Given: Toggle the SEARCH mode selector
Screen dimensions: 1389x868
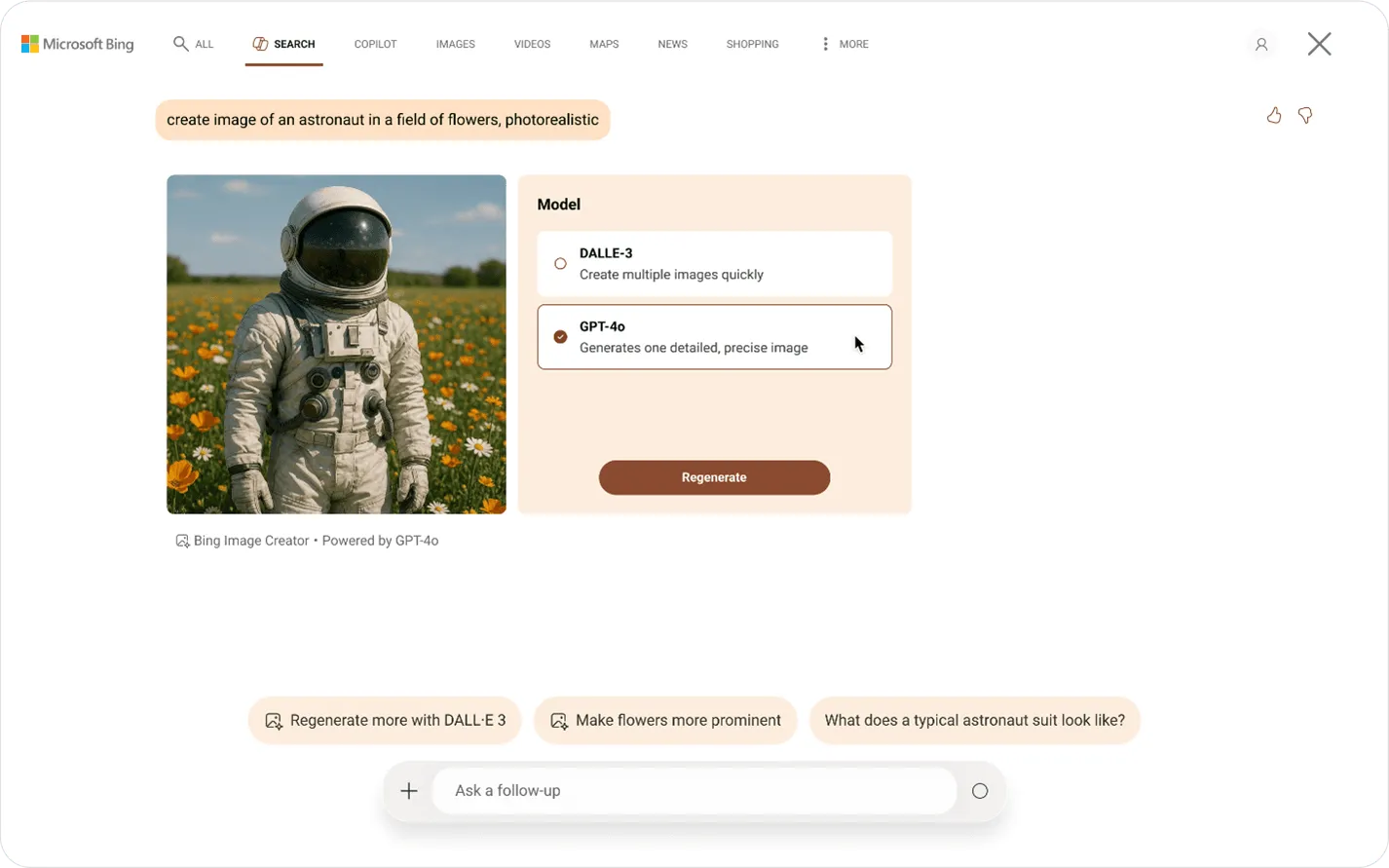Looking at the screenshot, I should pos(283,44).
